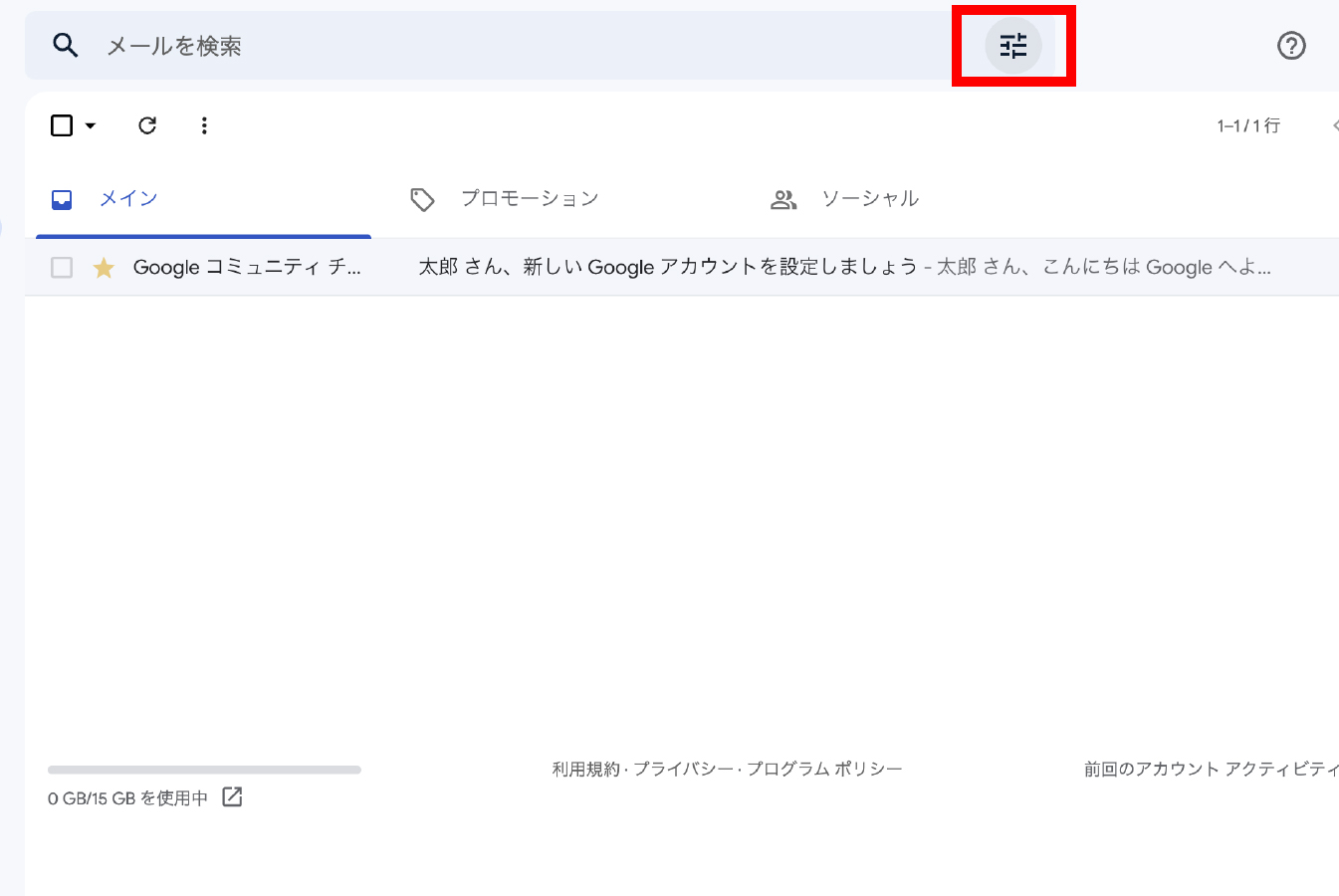Screen dimensions: 1339x896
Task: Switch to the プロモーション tab
Action: tap(529, 199)
